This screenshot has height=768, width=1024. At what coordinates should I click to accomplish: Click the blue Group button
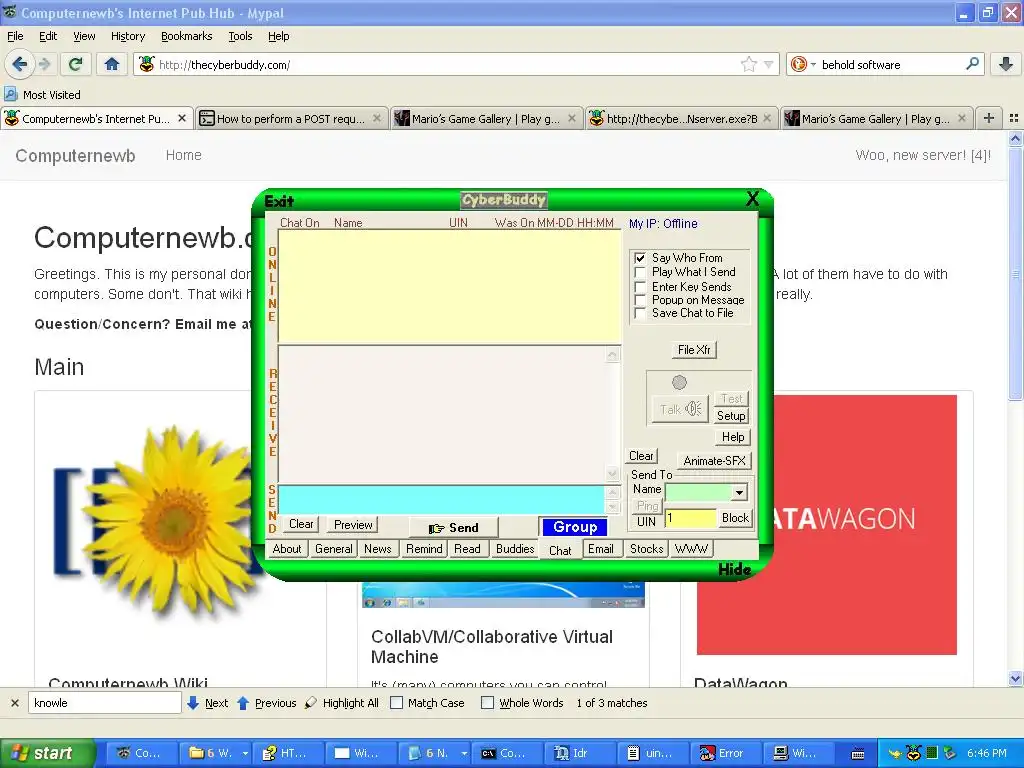coord(575,526)
